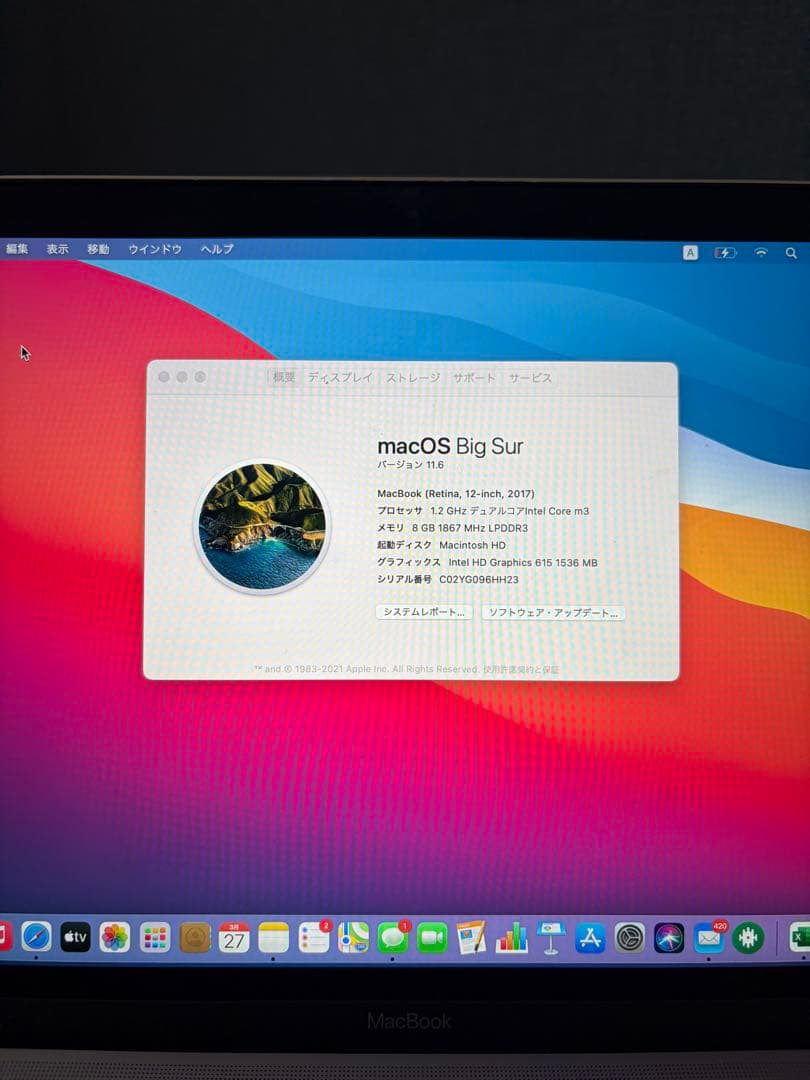The image size is (810, 1080).
Task: Open the battery status menu
Action: coord(725,253)
